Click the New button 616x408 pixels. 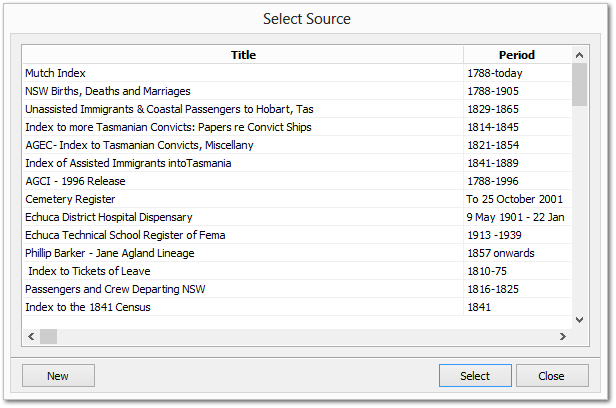(x=58, y=376)
